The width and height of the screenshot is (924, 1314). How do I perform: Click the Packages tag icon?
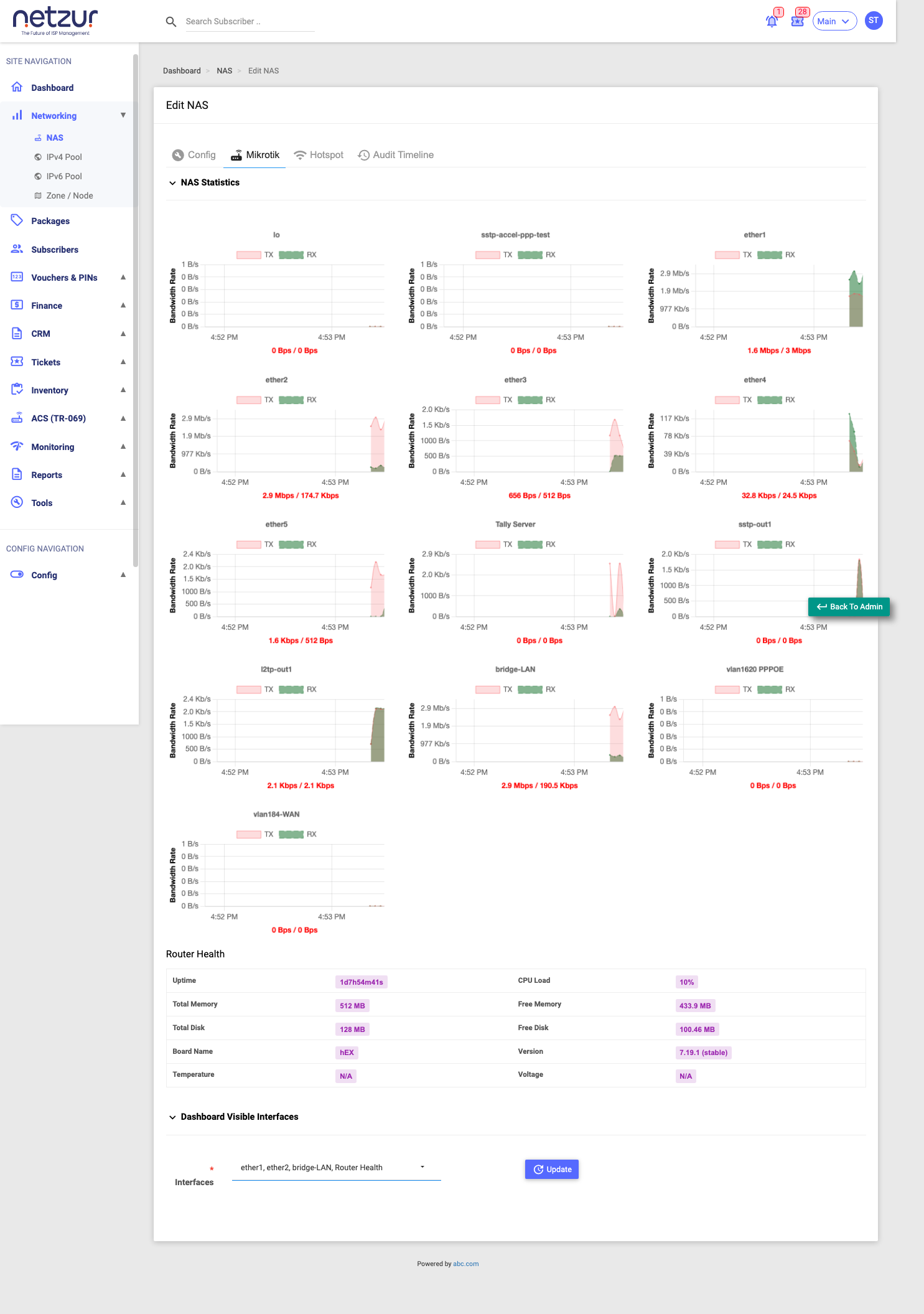[x=17, y=220]
